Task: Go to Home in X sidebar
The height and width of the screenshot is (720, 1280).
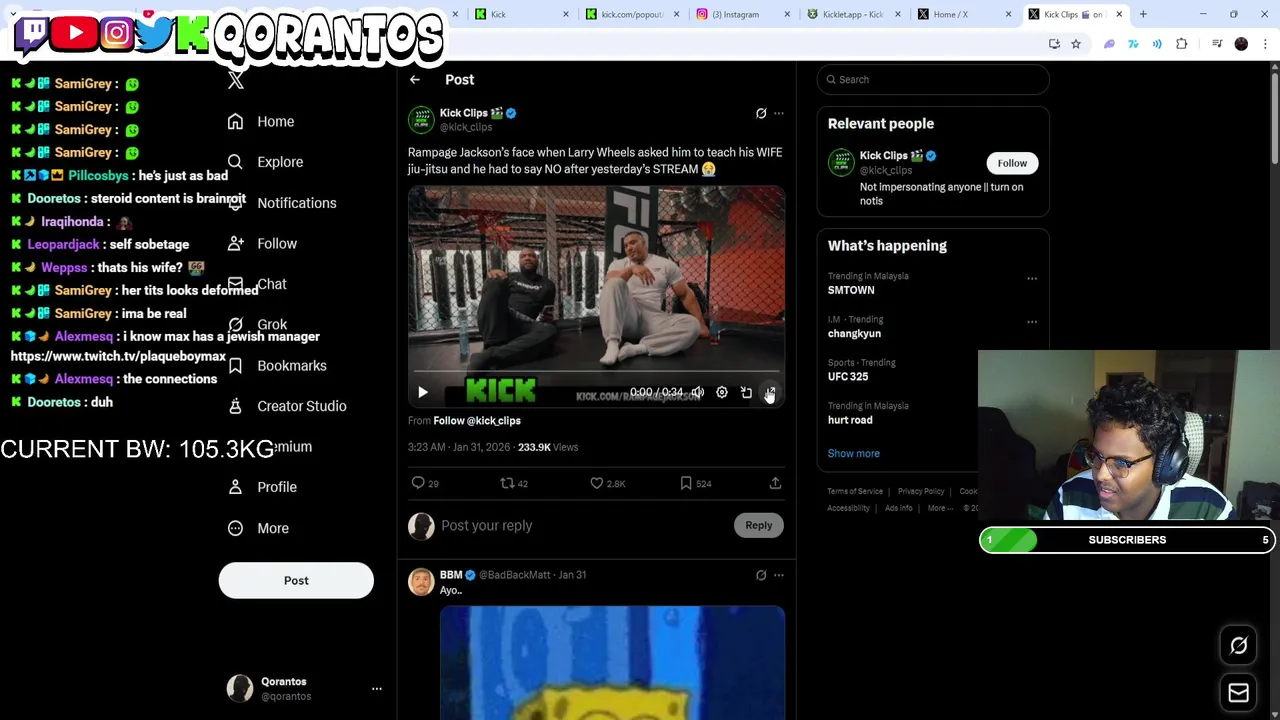Action: (x=275, y=121)
